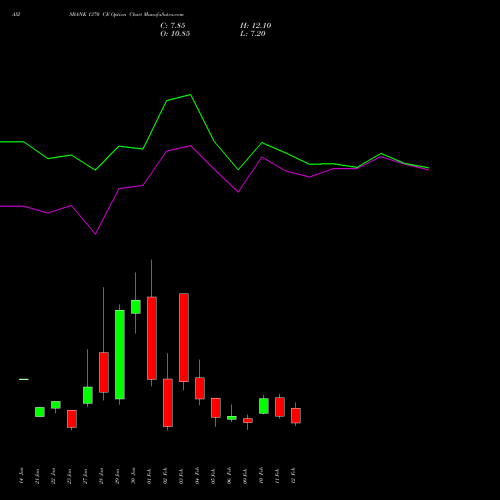
Task: Click the open value O: 10.85
Action: coord(175,34)
